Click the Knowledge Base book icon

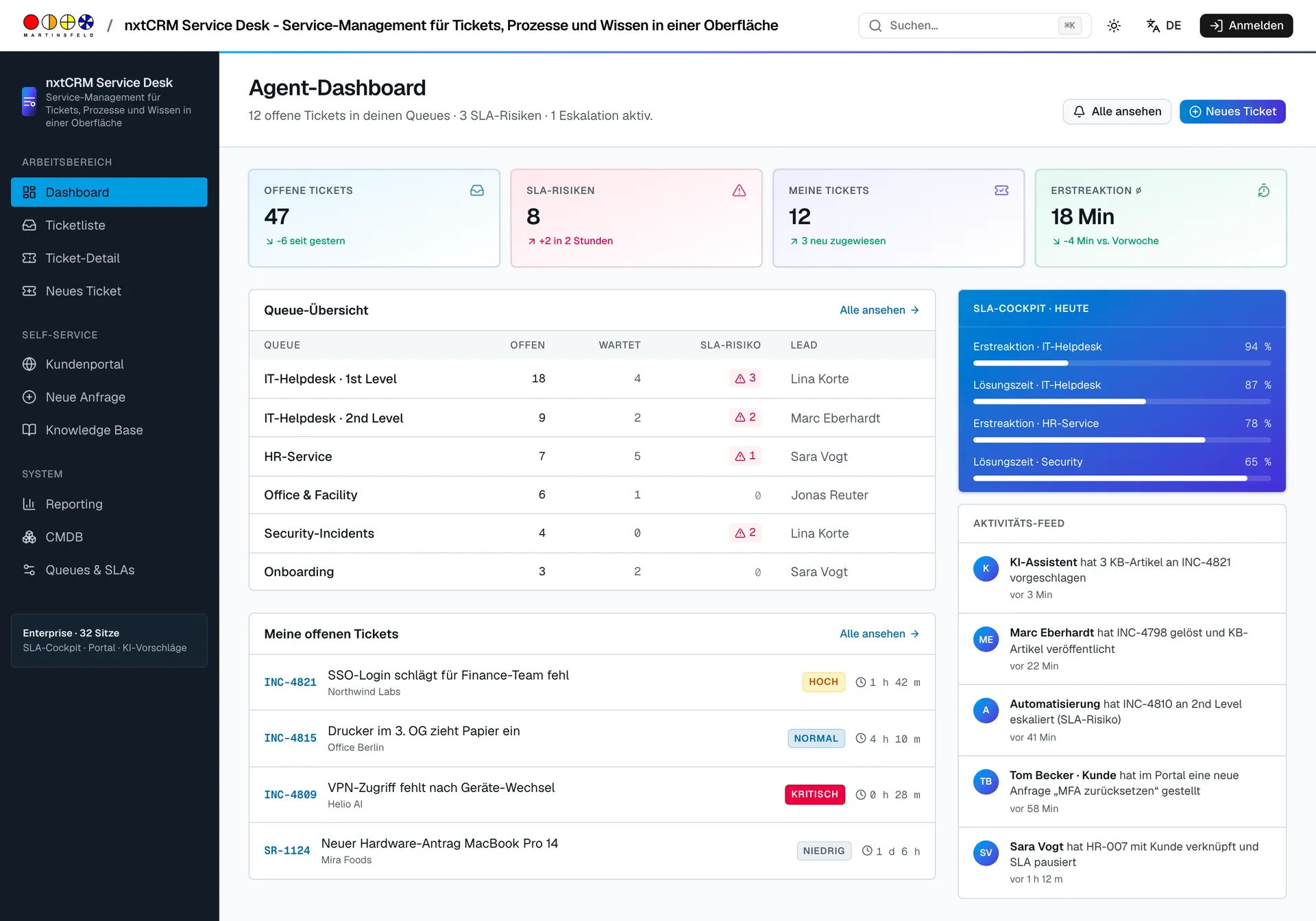tap(29, 430)
